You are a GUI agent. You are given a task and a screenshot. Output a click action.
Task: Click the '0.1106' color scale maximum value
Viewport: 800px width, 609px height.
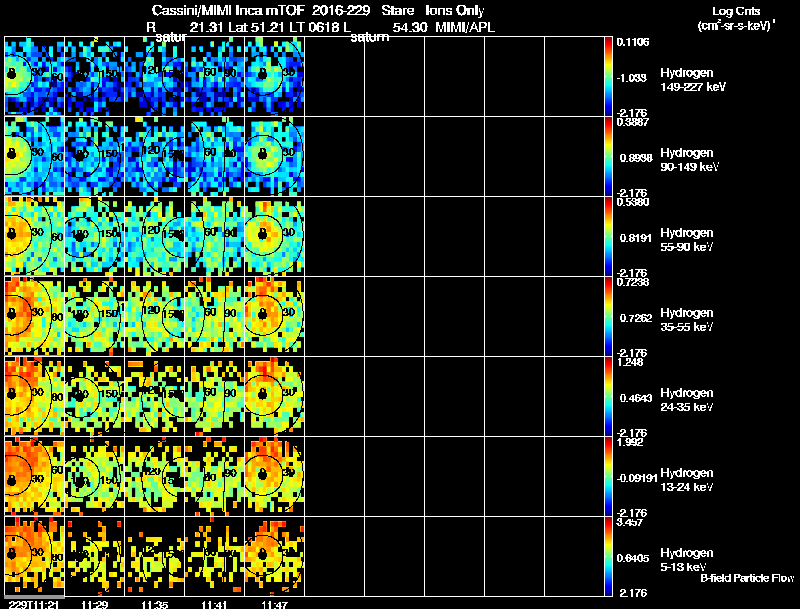tap(633, 42)
